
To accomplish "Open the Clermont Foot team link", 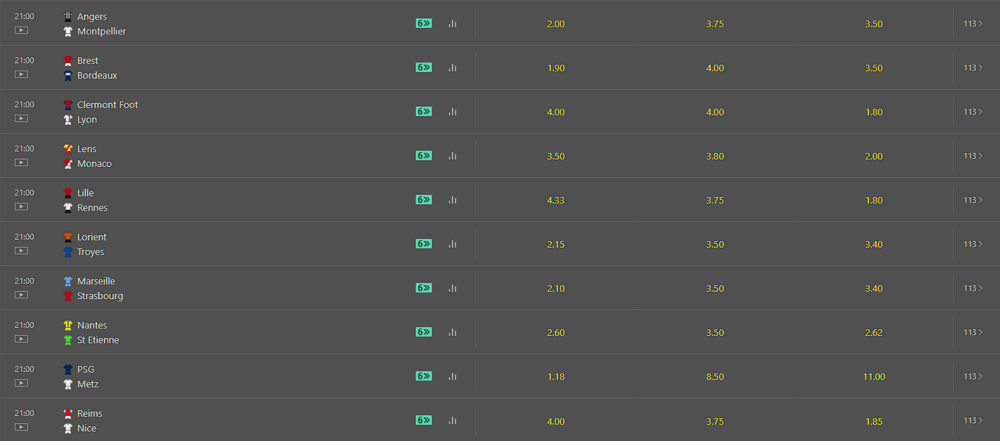I will pos(108,105).
